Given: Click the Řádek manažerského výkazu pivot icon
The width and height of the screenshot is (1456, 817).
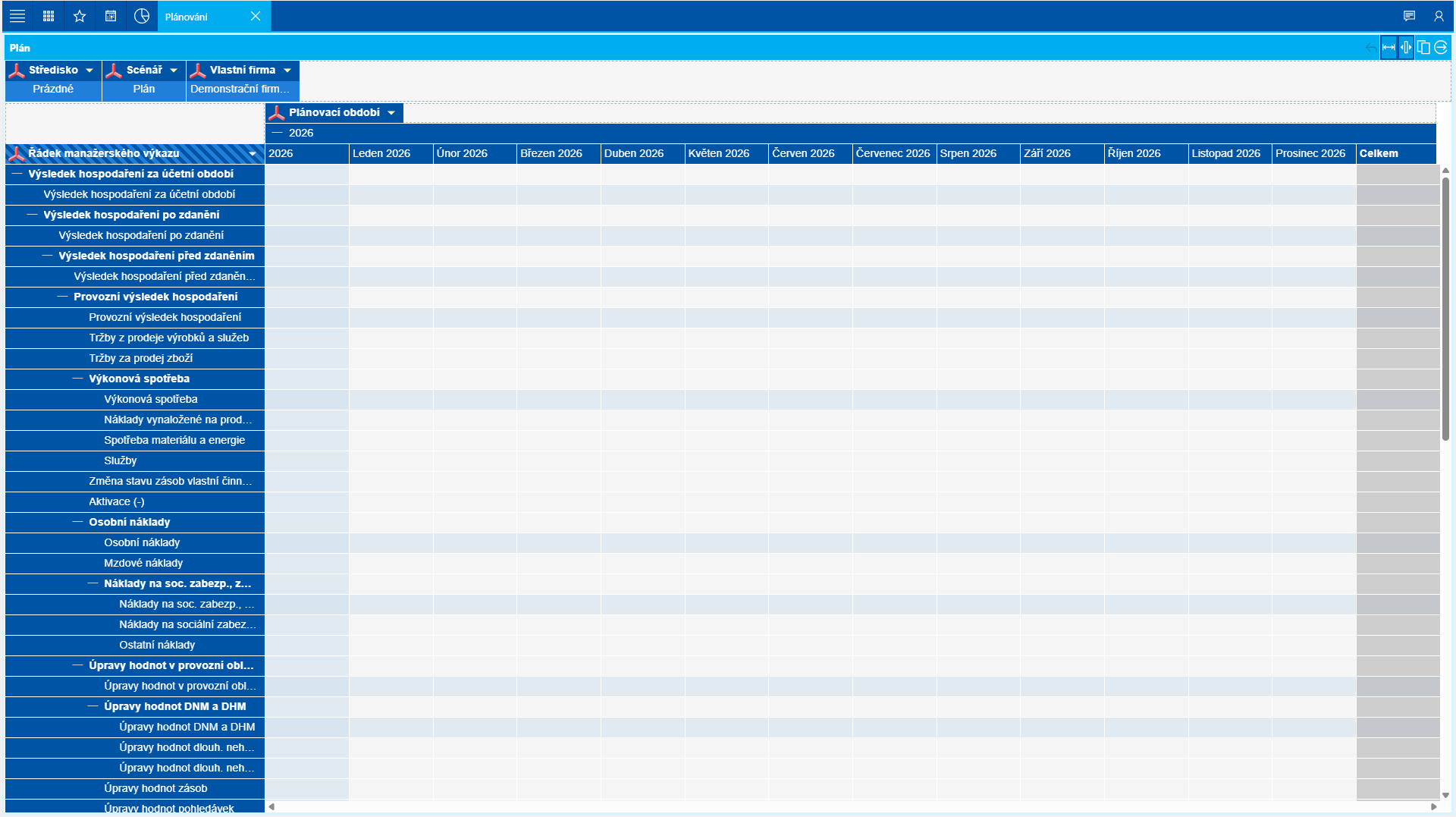Looking at the screenshot, I should pos(17,154).
